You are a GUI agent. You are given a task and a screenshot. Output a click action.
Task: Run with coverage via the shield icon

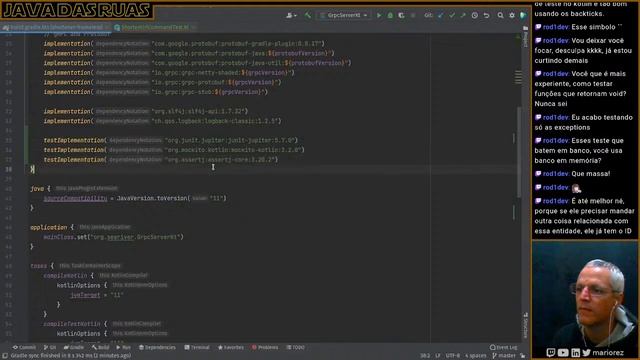402,16
